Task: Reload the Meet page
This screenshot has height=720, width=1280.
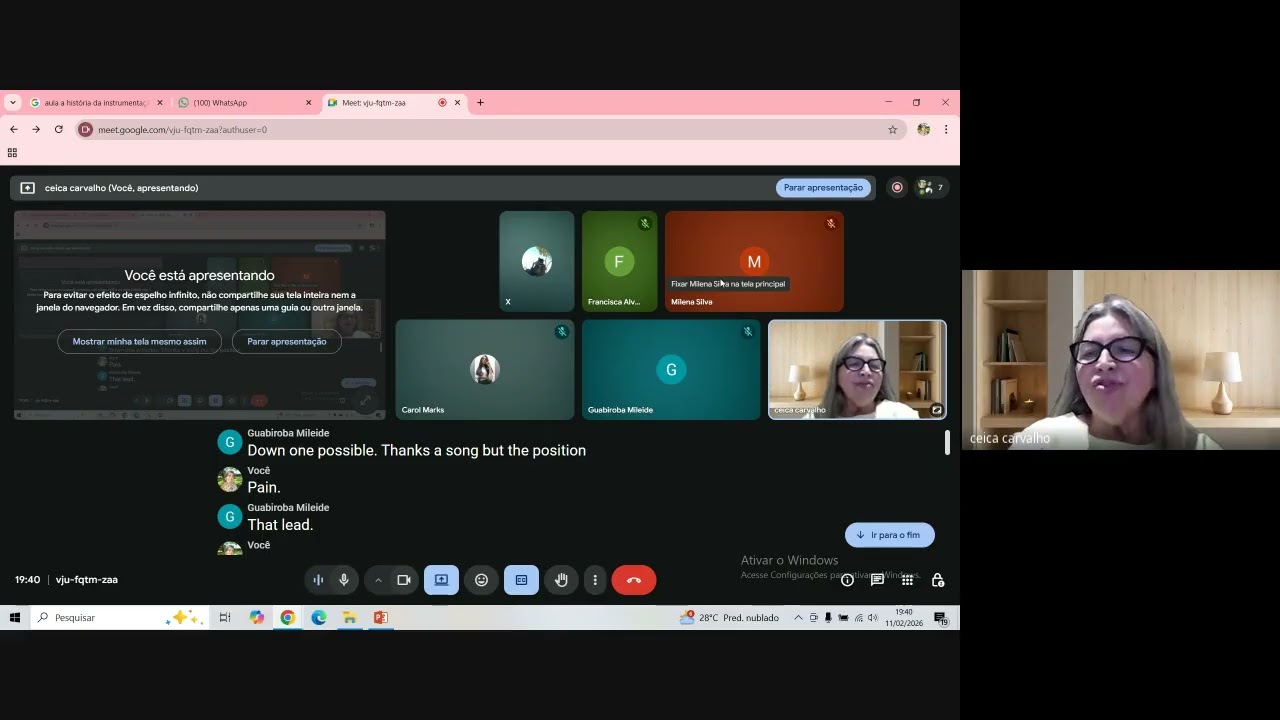Action: pyautogui.click(x=58, y=129)
